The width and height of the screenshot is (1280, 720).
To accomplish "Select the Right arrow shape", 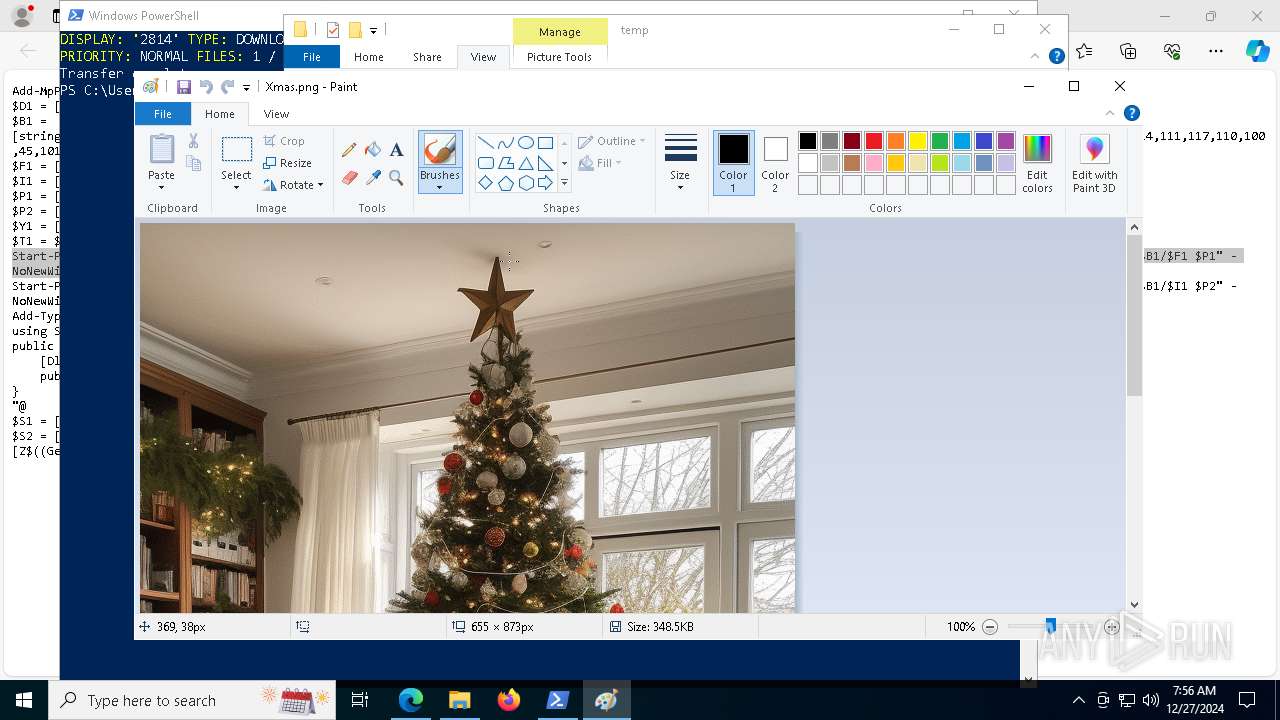I will click(545, 183).
